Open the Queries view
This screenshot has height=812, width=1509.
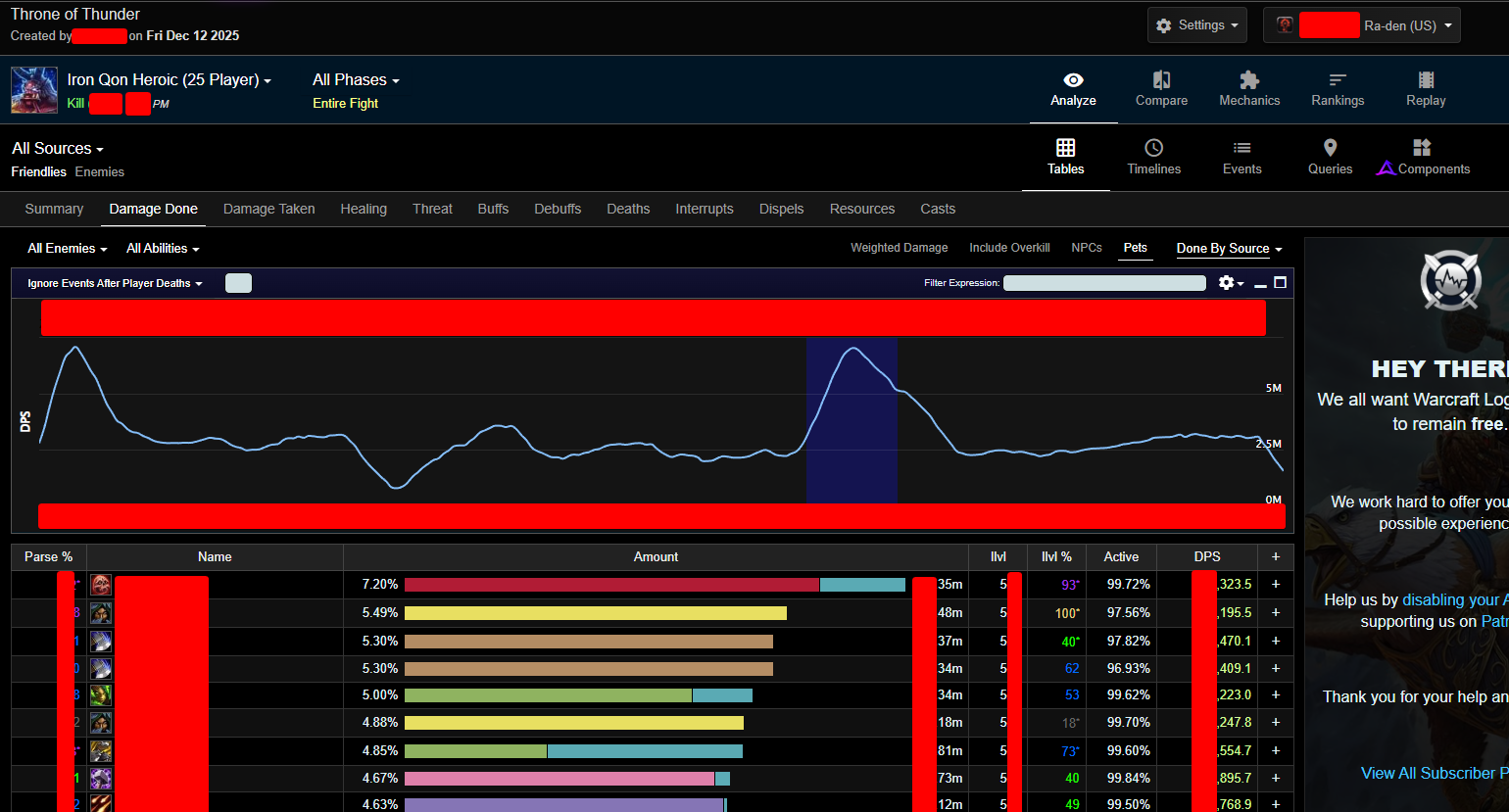click(1330, 158)
